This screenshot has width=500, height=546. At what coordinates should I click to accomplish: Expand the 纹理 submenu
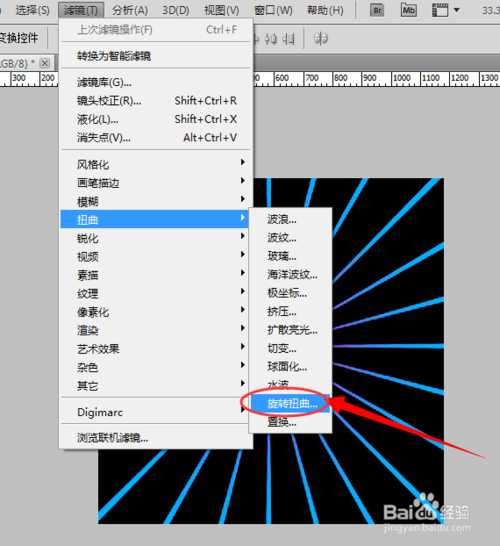tap(156, 293)
